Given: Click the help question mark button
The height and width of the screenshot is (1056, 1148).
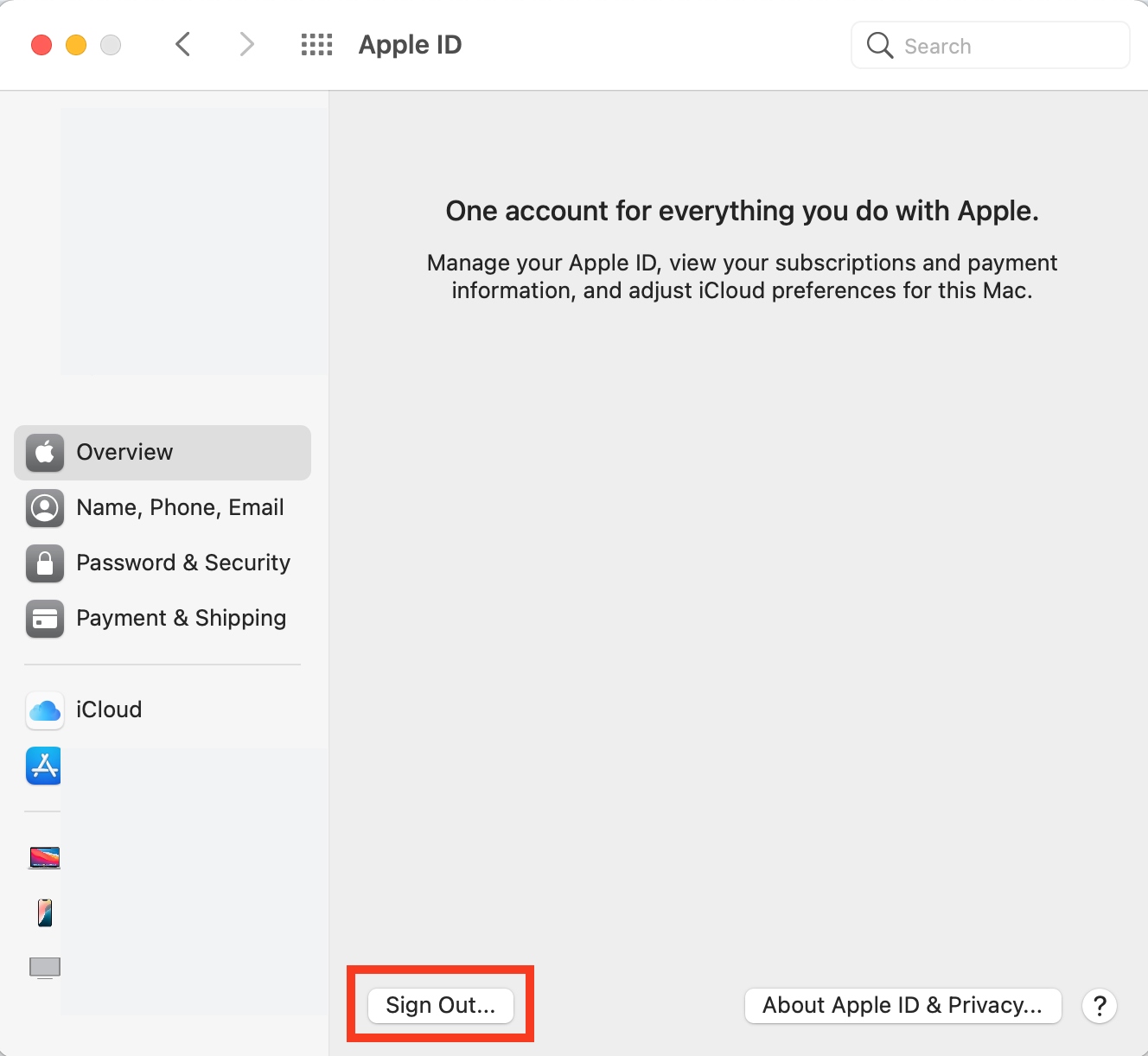Looking at the screenshot, I should (x=1099, y=1005).
